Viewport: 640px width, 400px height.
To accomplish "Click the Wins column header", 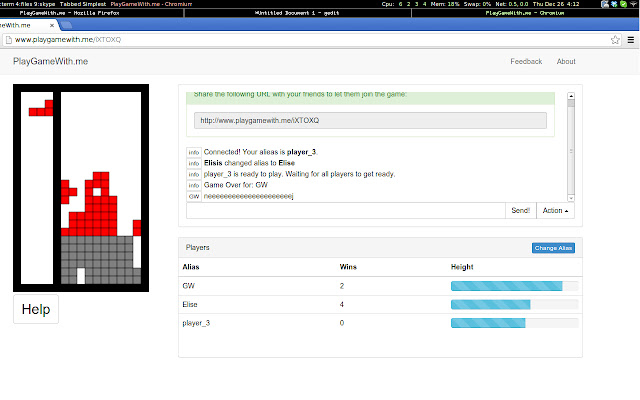I will (x=348, y=267).
